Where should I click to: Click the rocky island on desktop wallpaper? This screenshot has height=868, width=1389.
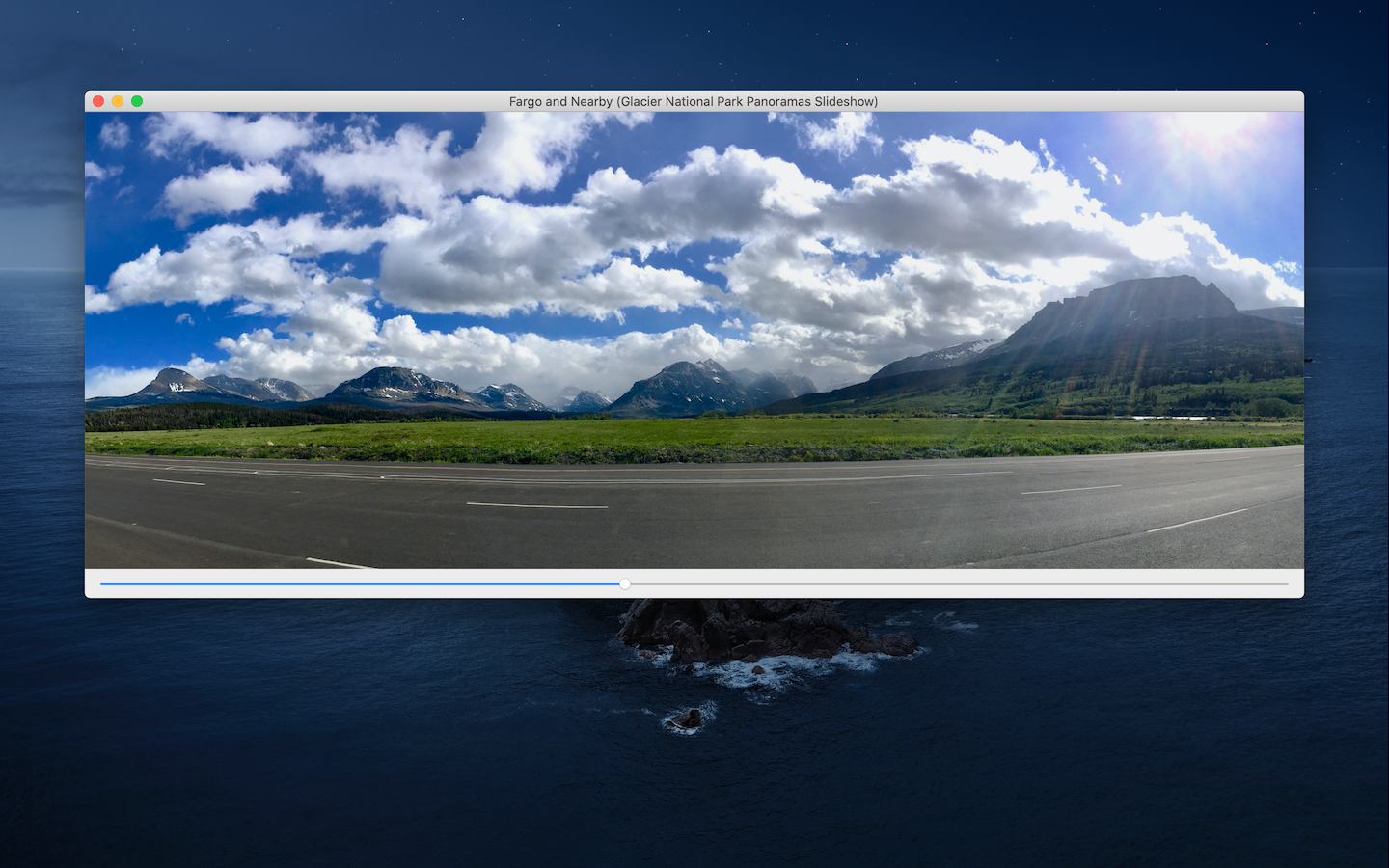[762, 632]
